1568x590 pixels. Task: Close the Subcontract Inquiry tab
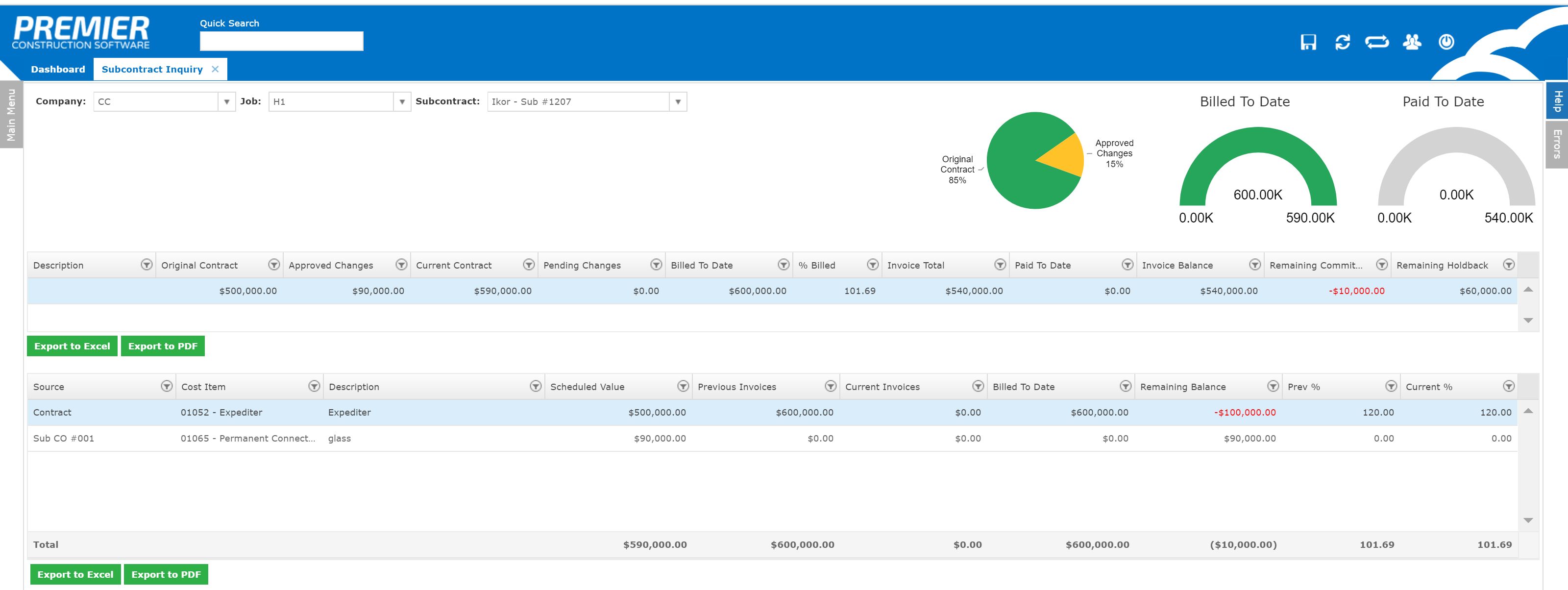(x=215, y=70)
